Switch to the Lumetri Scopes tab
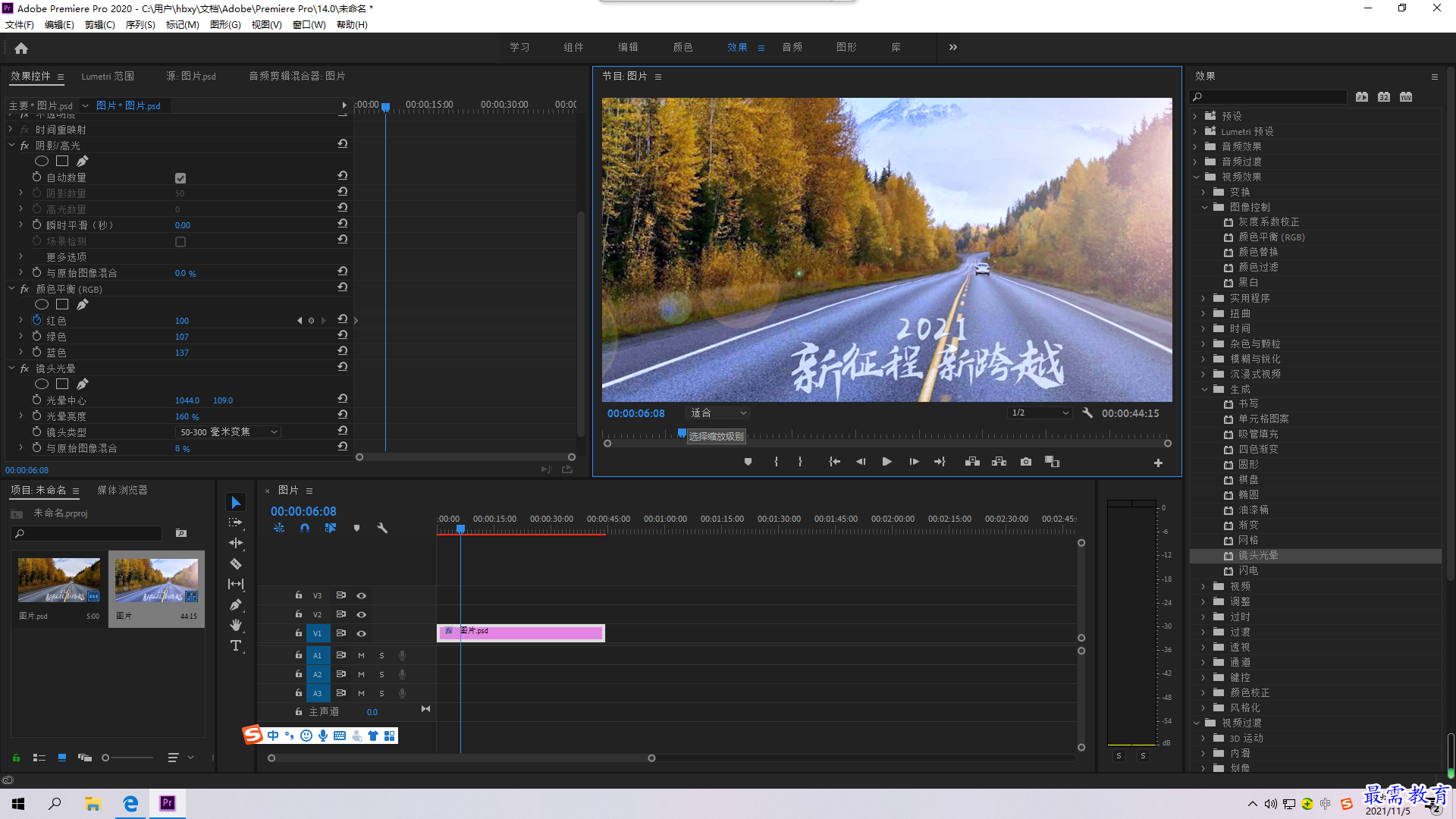 click(x=108, y=76)
